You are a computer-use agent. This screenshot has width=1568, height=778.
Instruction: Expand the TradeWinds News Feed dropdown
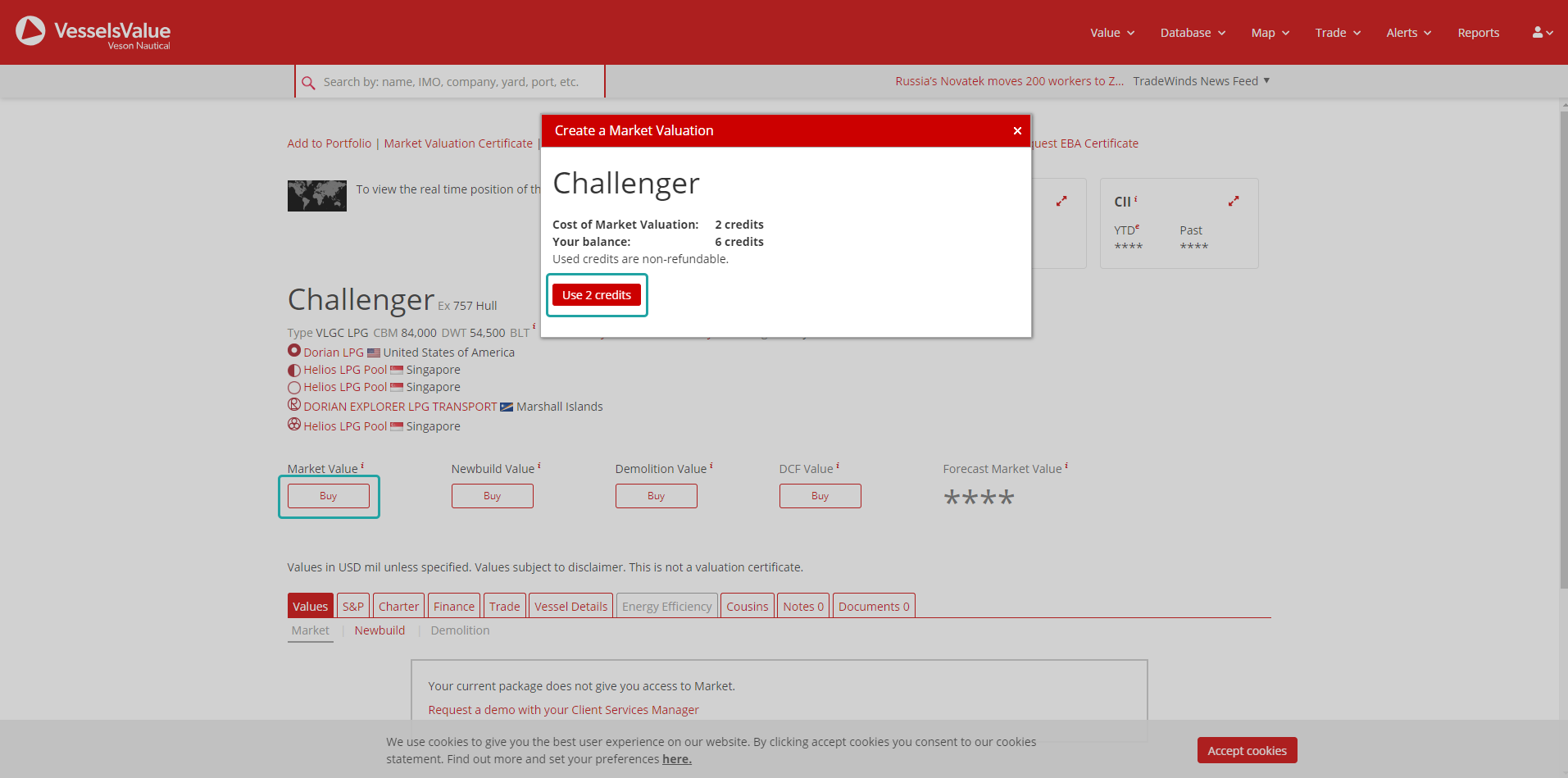coord(1202,81)
